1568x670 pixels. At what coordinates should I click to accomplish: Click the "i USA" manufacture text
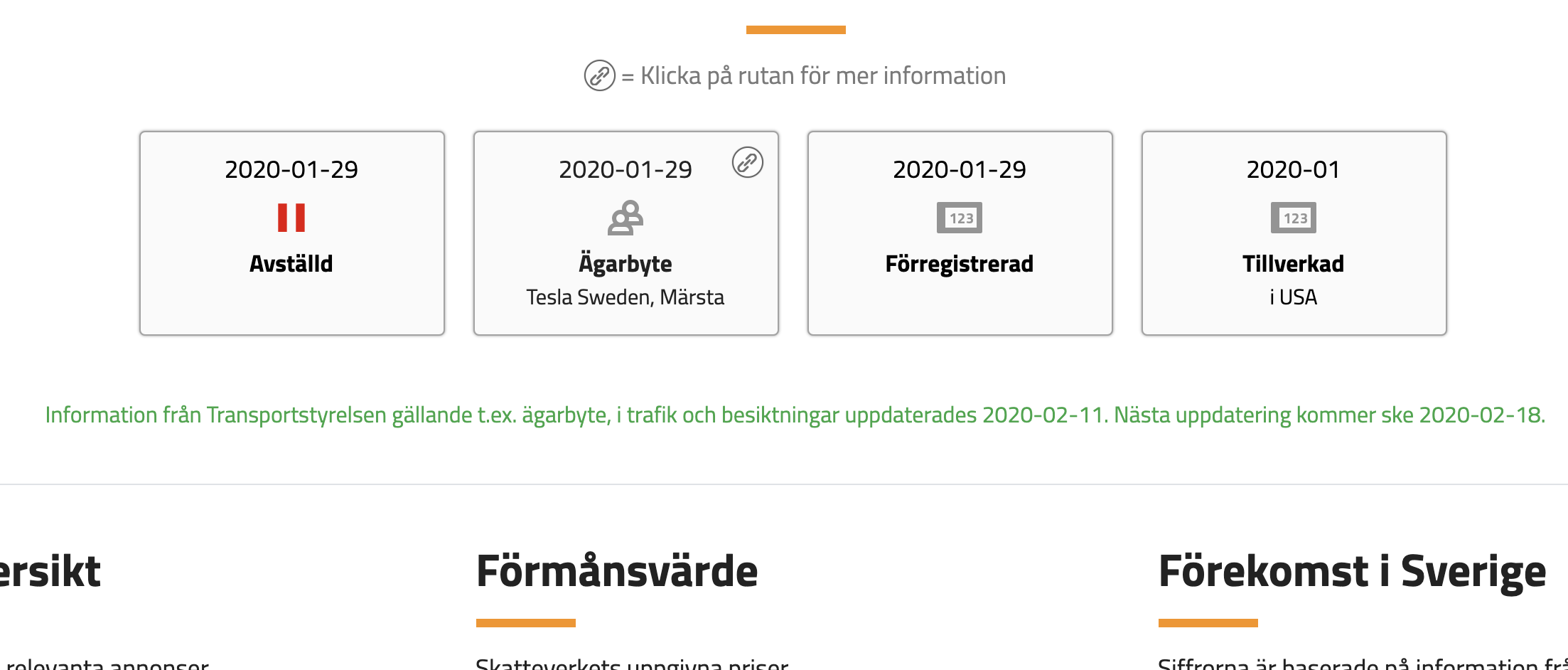[x=1294, y=297]
